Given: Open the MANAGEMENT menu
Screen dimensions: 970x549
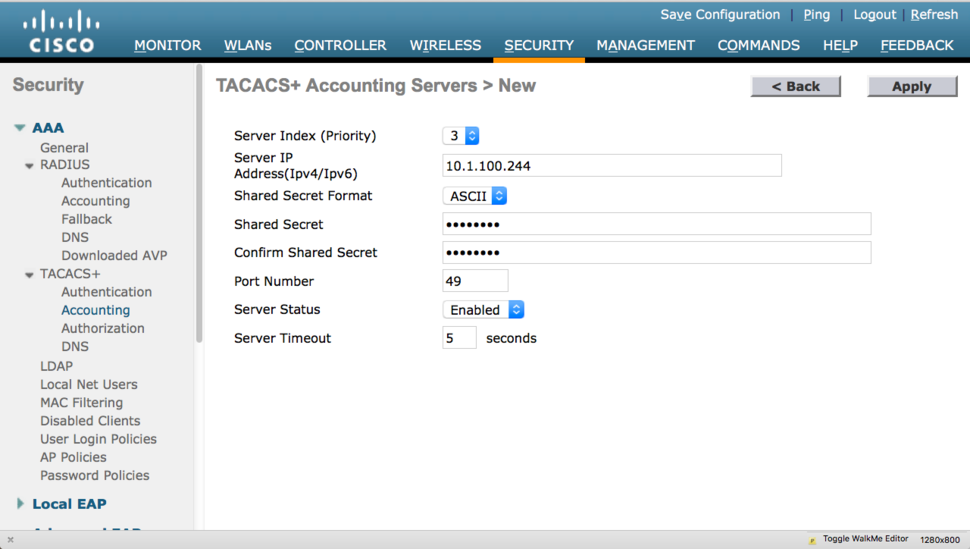Looking at the screenshot, I should [x=645, y=45].
